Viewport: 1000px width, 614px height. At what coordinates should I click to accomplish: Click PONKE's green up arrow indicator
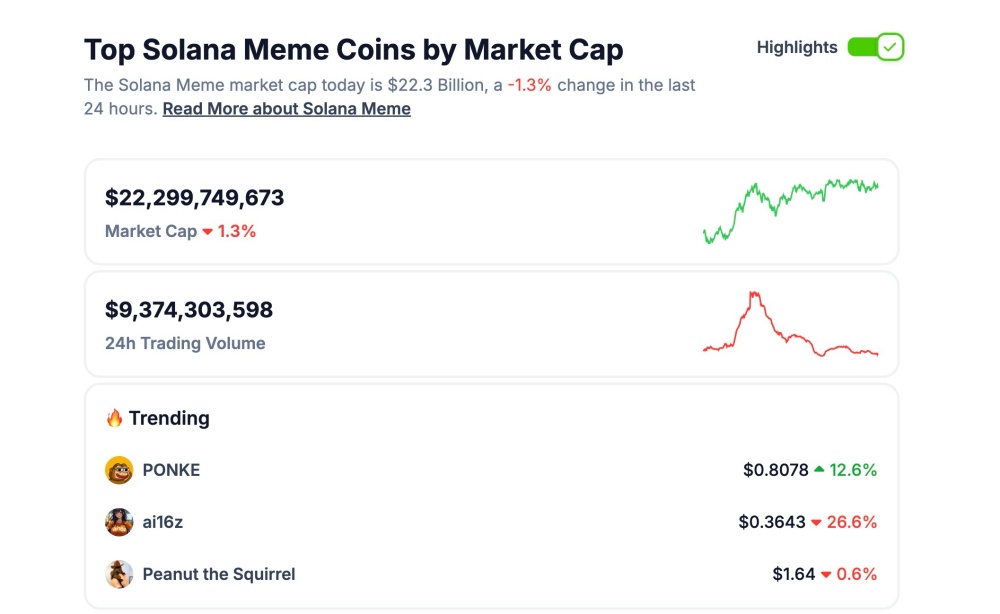tap(820, 469)
